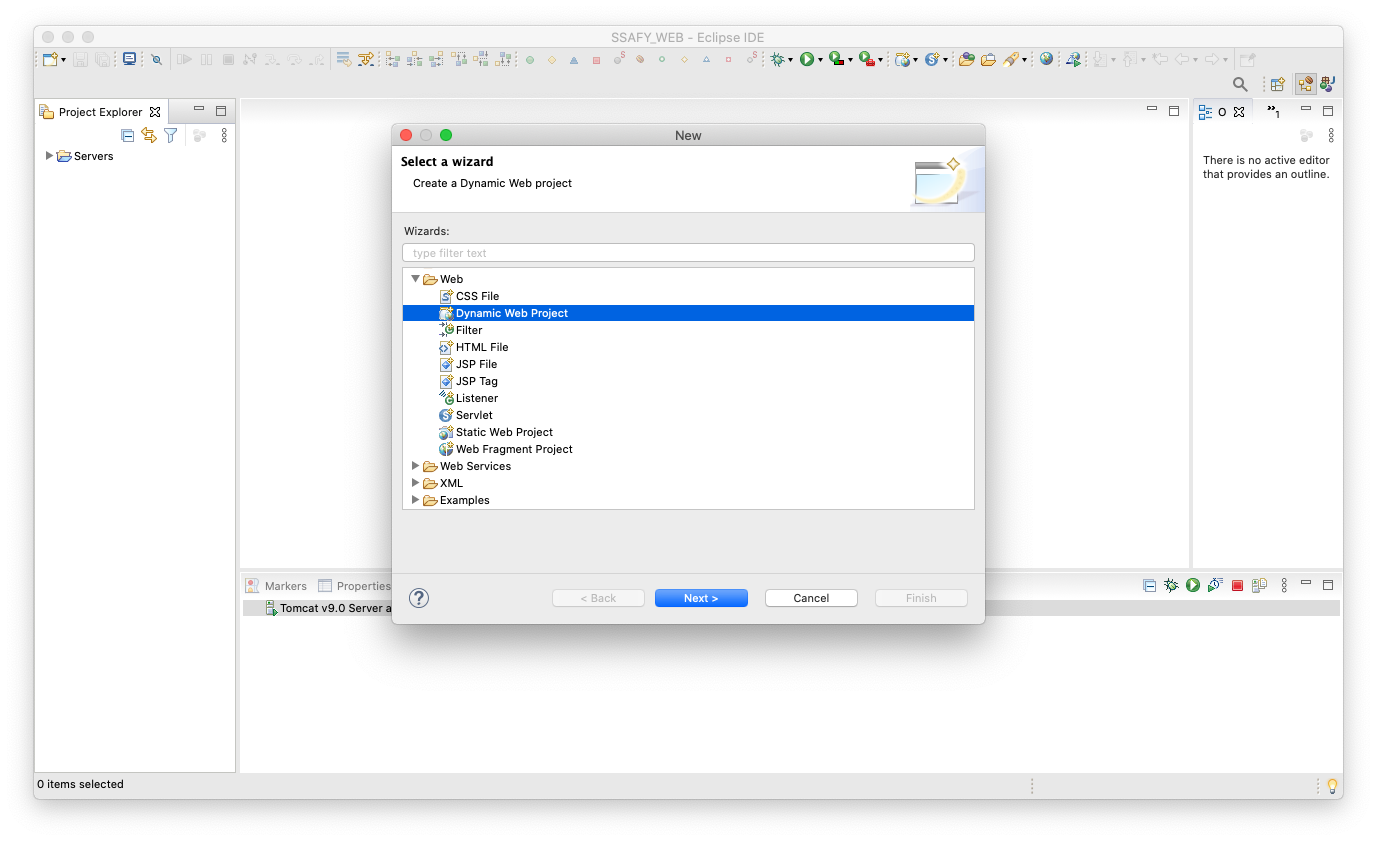
Task: Click the New Servlet toolbar icon
Action: click(x=932, y=59)
